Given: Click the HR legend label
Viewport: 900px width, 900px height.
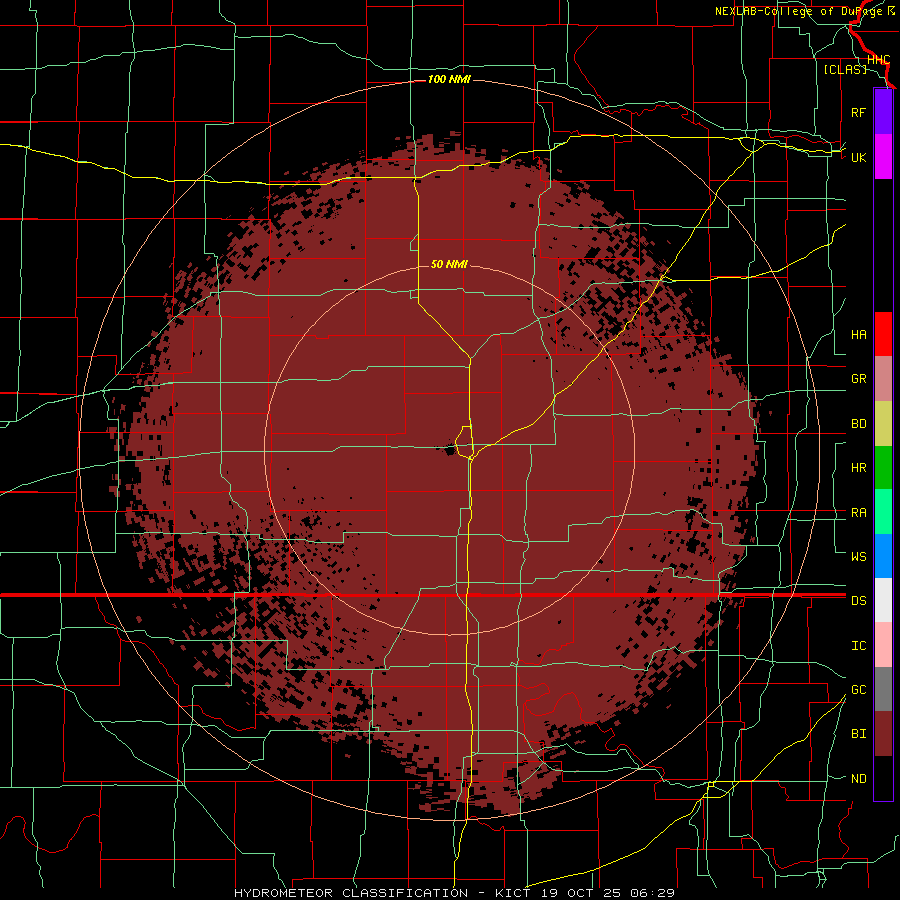Looking at the screenshot, I should click(858, 468).
